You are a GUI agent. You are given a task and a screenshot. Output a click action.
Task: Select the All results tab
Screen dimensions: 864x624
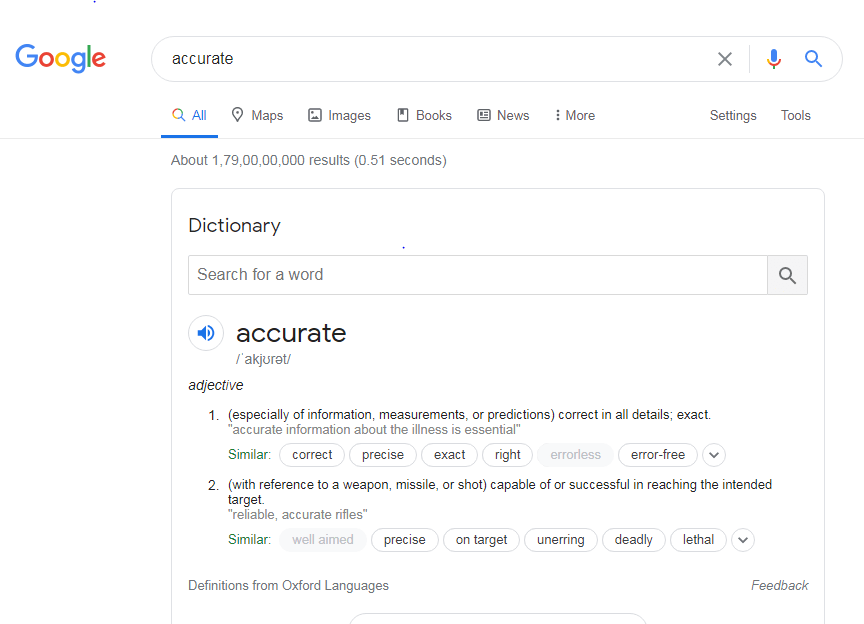[x=189, y=114]
